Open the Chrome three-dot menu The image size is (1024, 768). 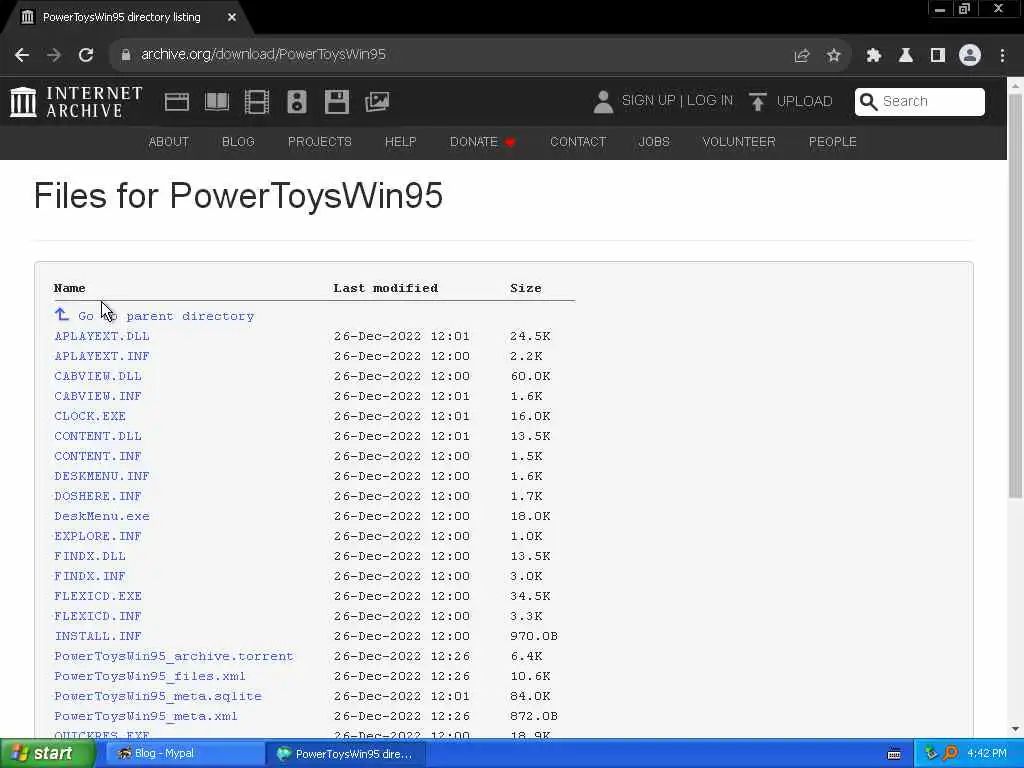pos(1002,56)
